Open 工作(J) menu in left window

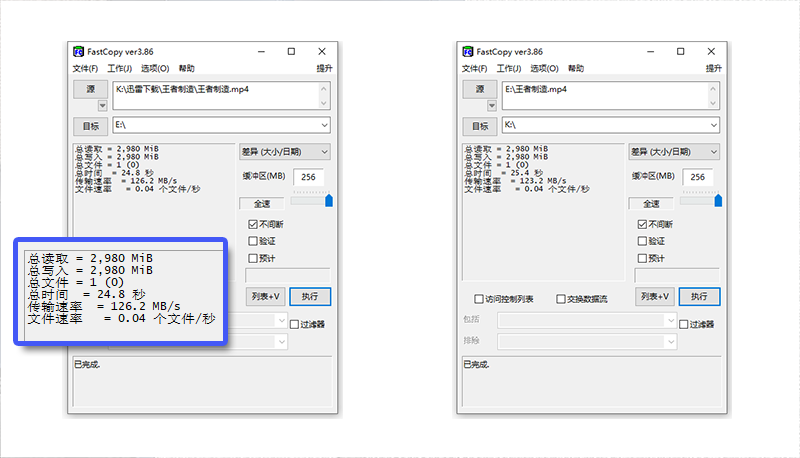[x=119, y=68]
